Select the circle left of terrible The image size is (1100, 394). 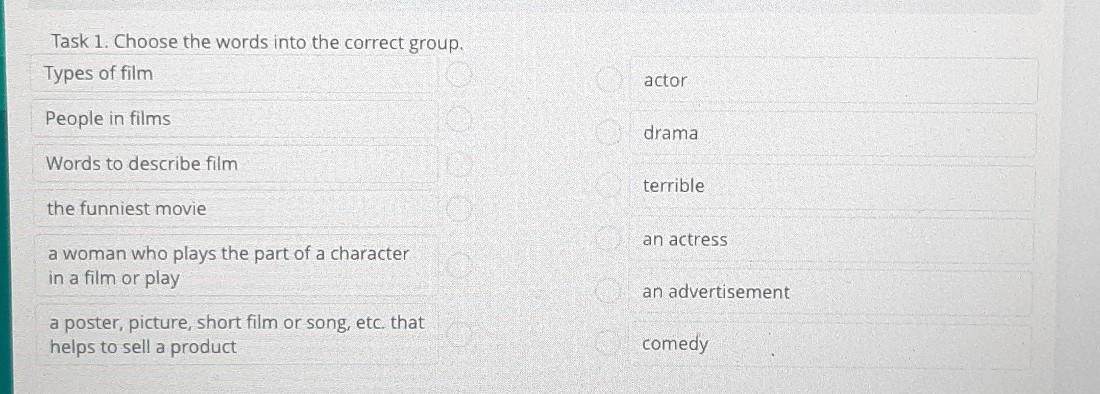(608, 186)
